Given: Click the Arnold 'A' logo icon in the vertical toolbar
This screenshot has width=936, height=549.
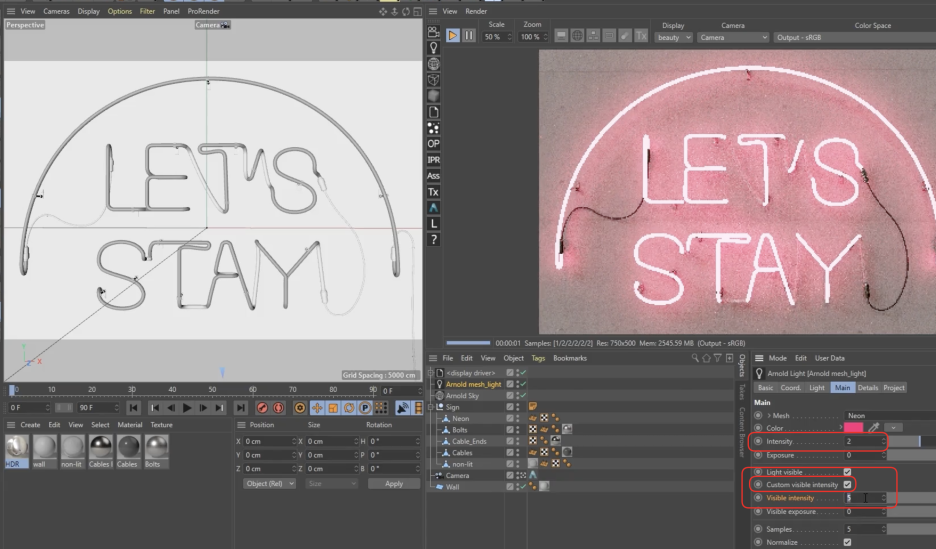Looking at the screenshot, I should (x=433, y=208).
